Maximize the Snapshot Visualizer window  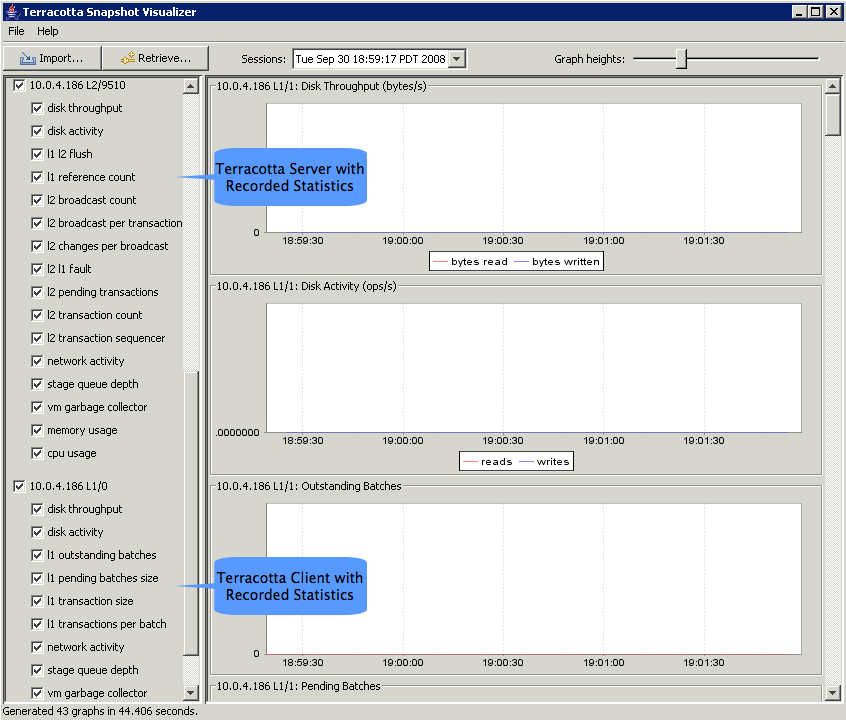point(816,11)
